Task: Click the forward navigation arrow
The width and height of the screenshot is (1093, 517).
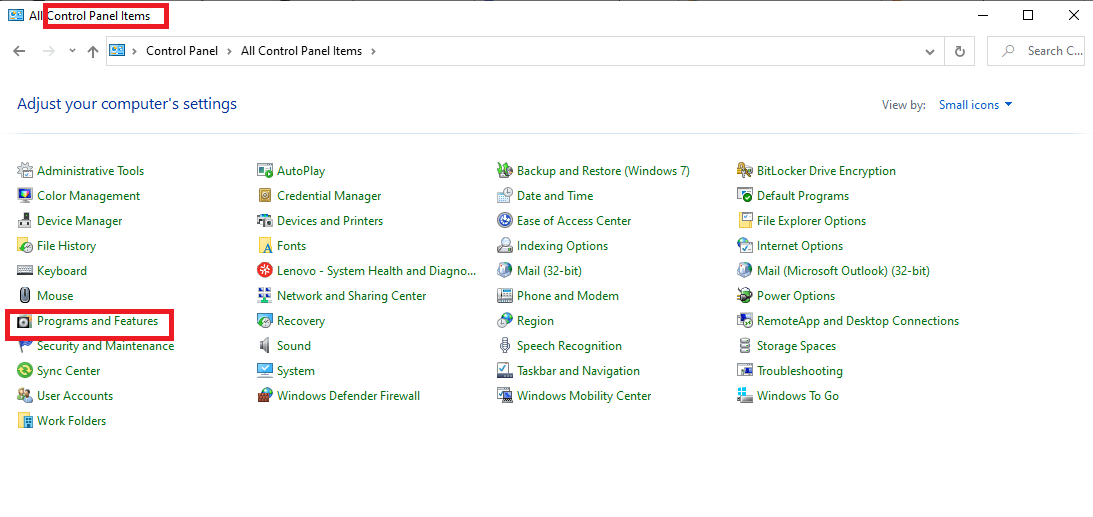Action: click(48, 51)
